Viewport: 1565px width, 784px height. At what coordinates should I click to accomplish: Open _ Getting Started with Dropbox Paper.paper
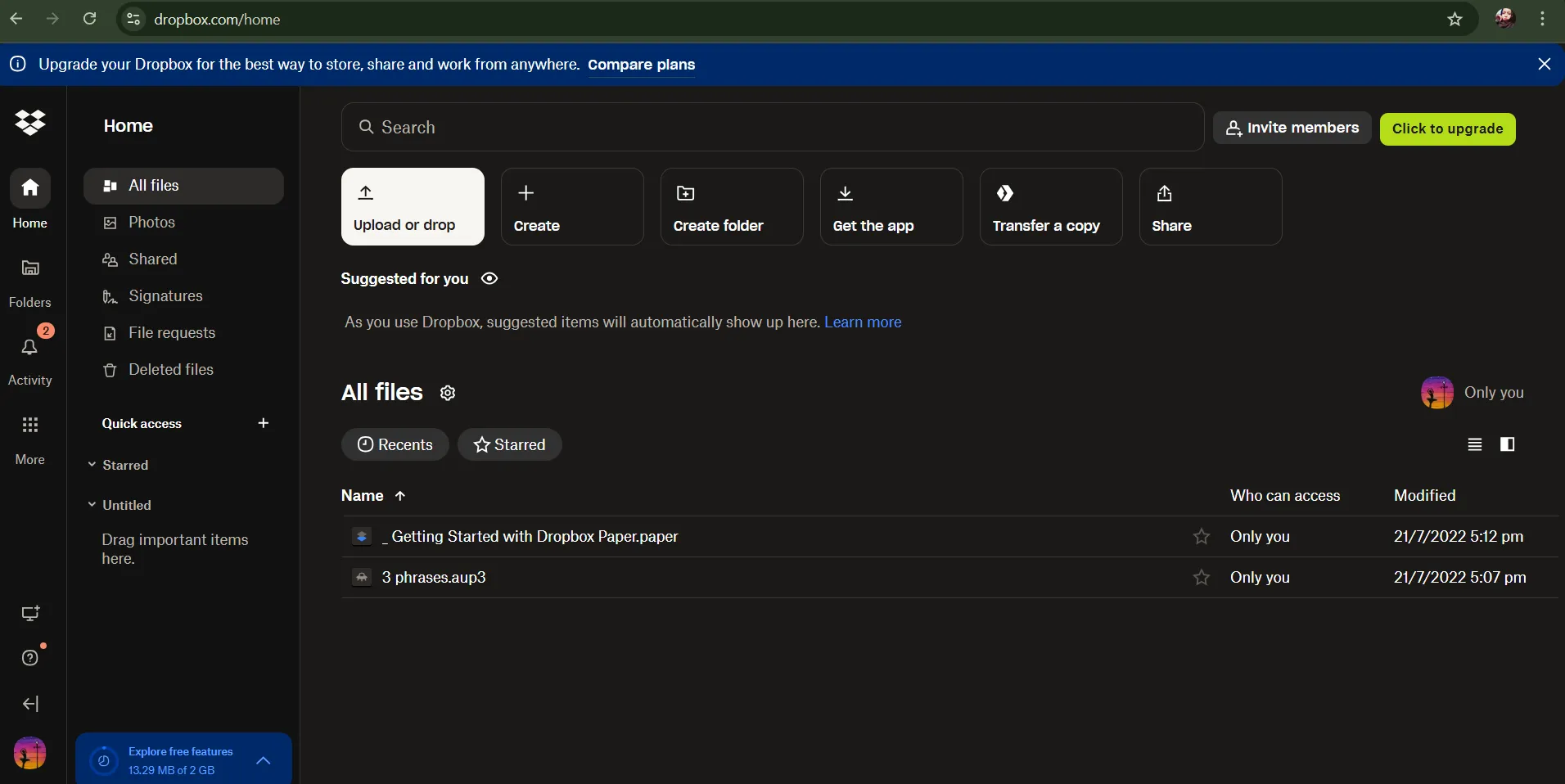[x=530, y=537]
